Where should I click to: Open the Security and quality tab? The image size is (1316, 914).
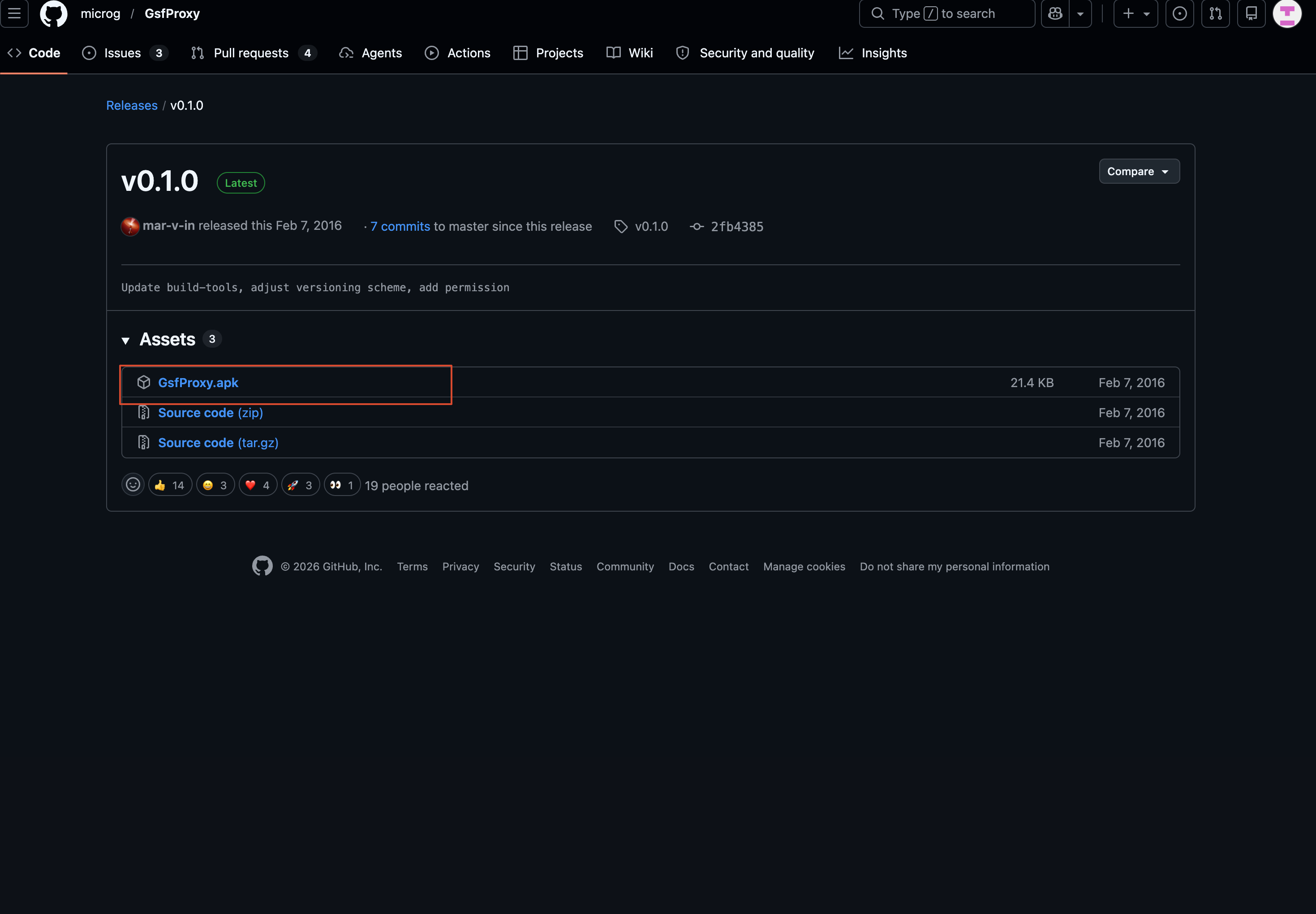(x=745, y=53)
